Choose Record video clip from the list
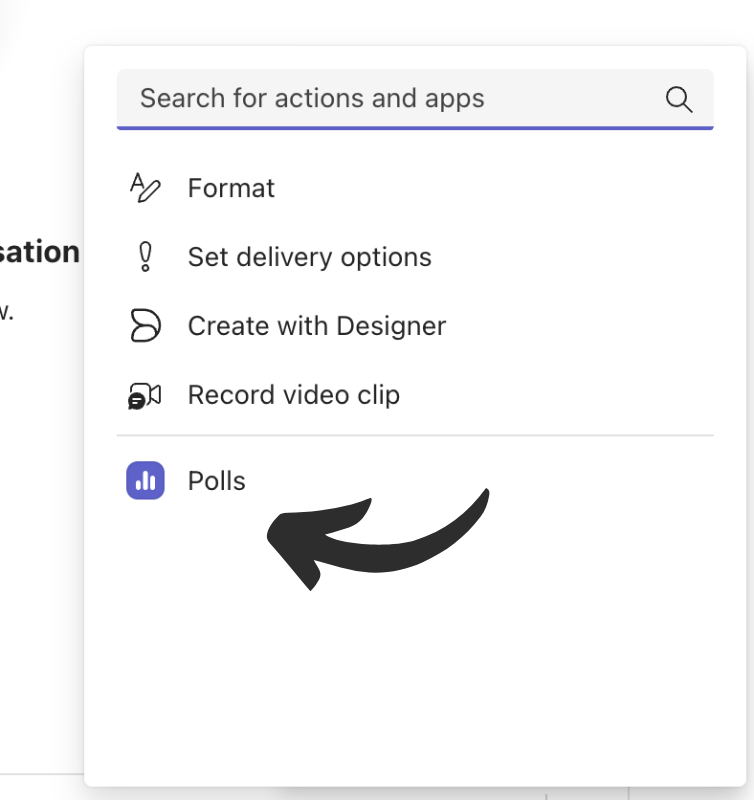The width and height of the screenshot is (754, 800). [293, 394]
